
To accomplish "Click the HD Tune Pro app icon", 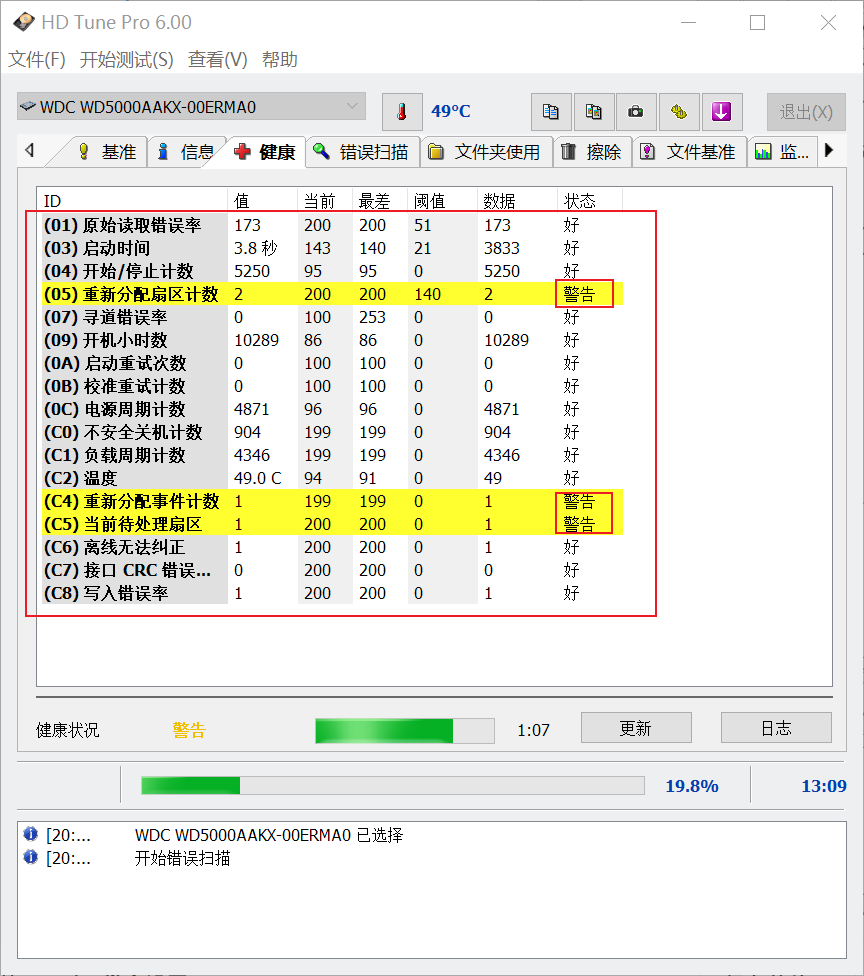I will tap(24, 22).
